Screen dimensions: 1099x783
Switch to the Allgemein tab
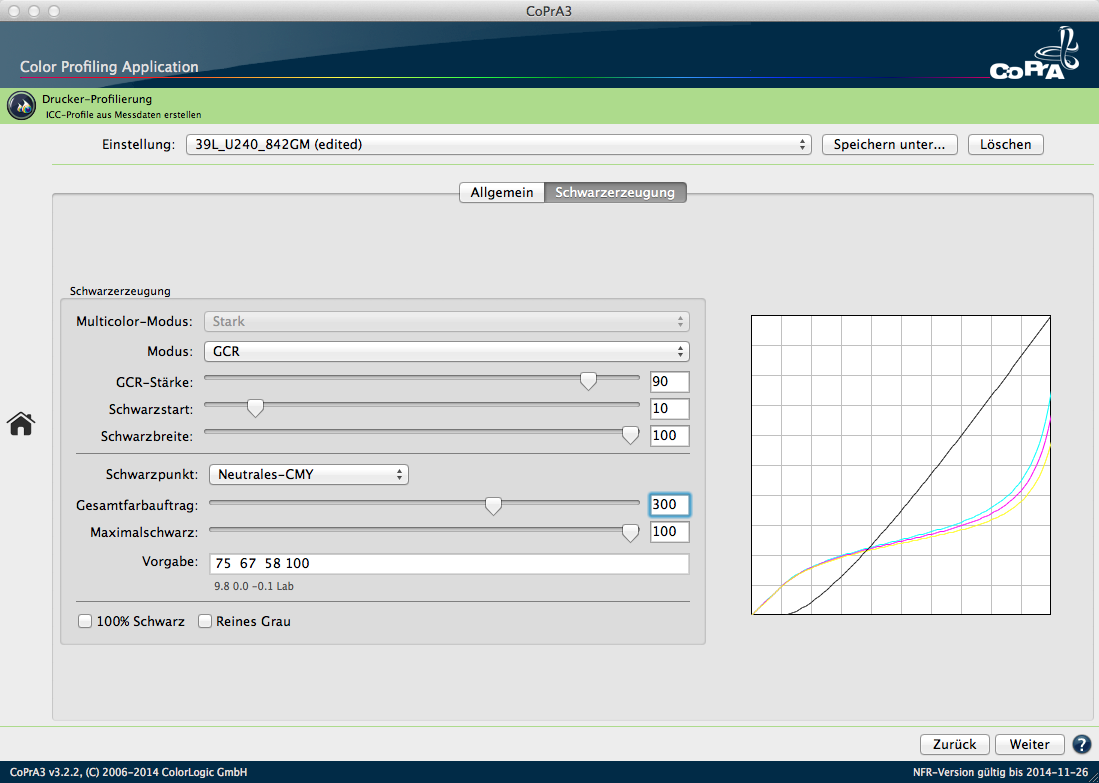(501, 192)
